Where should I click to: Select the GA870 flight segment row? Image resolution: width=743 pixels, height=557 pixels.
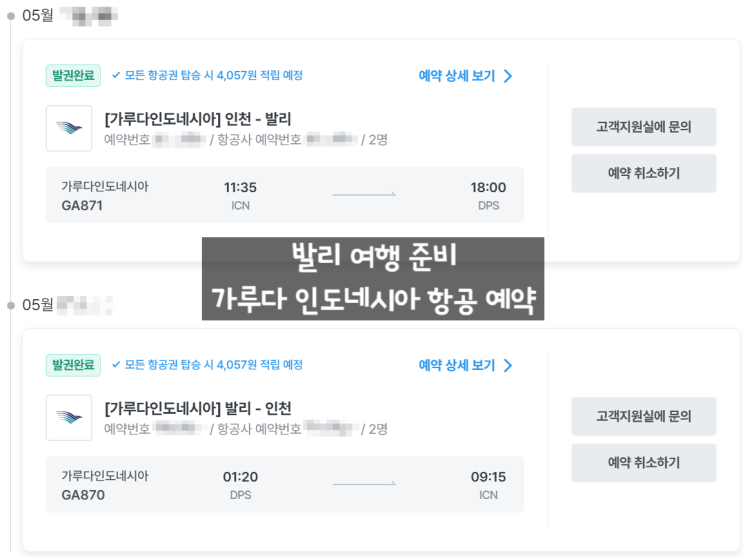coord(285,485)
